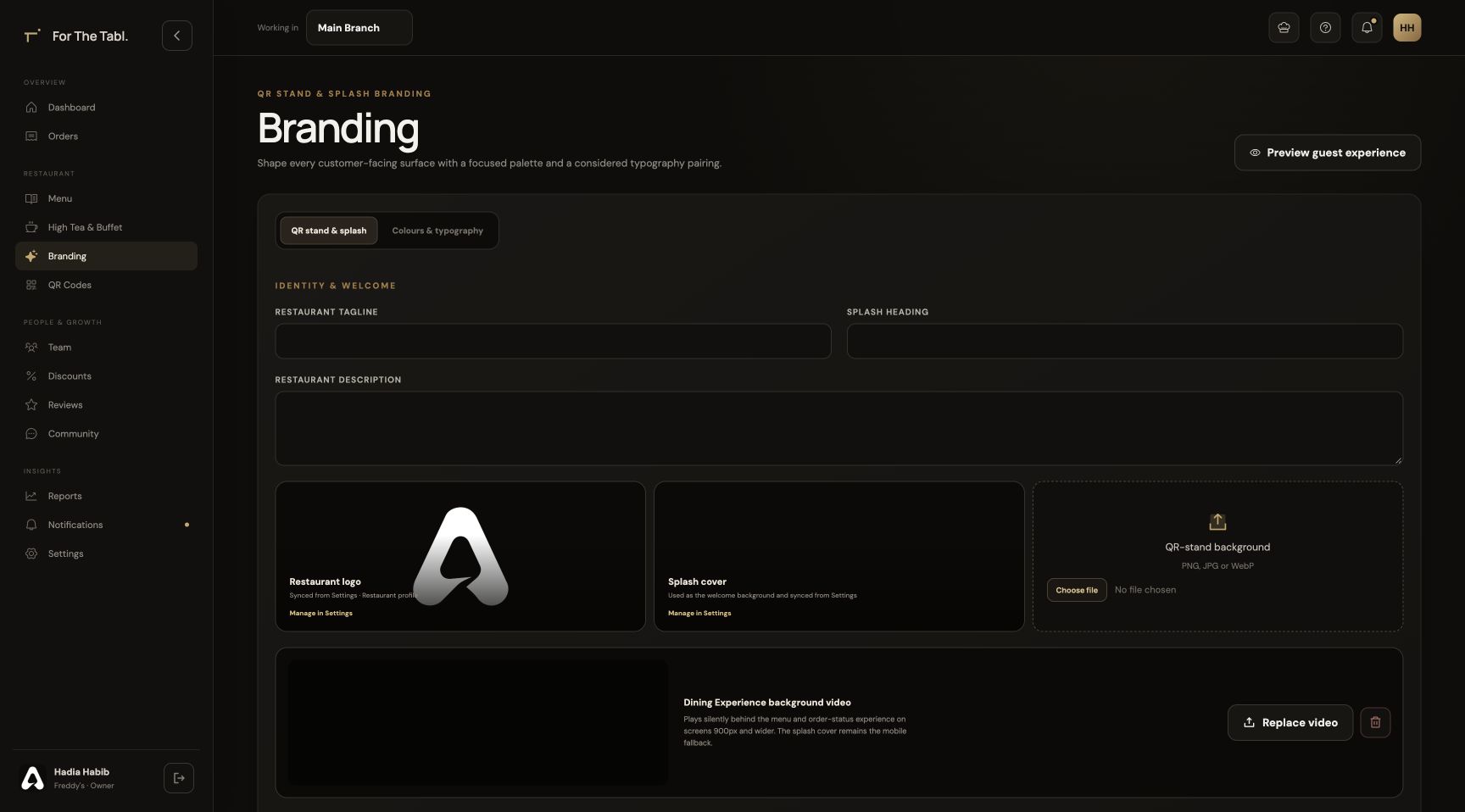Delete the background video with trash icon

1375,722
